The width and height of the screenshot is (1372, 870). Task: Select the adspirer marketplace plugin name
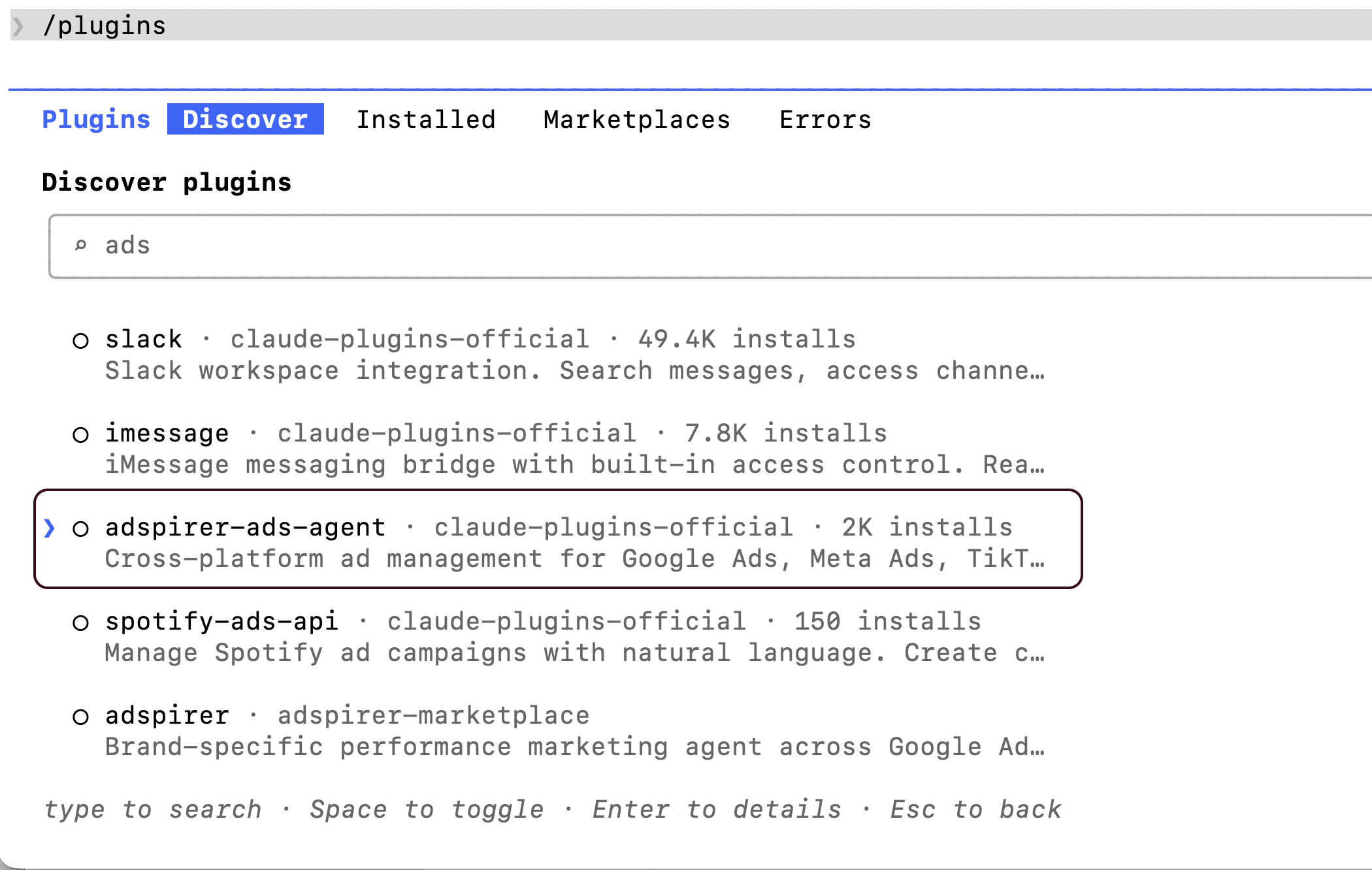167,715
